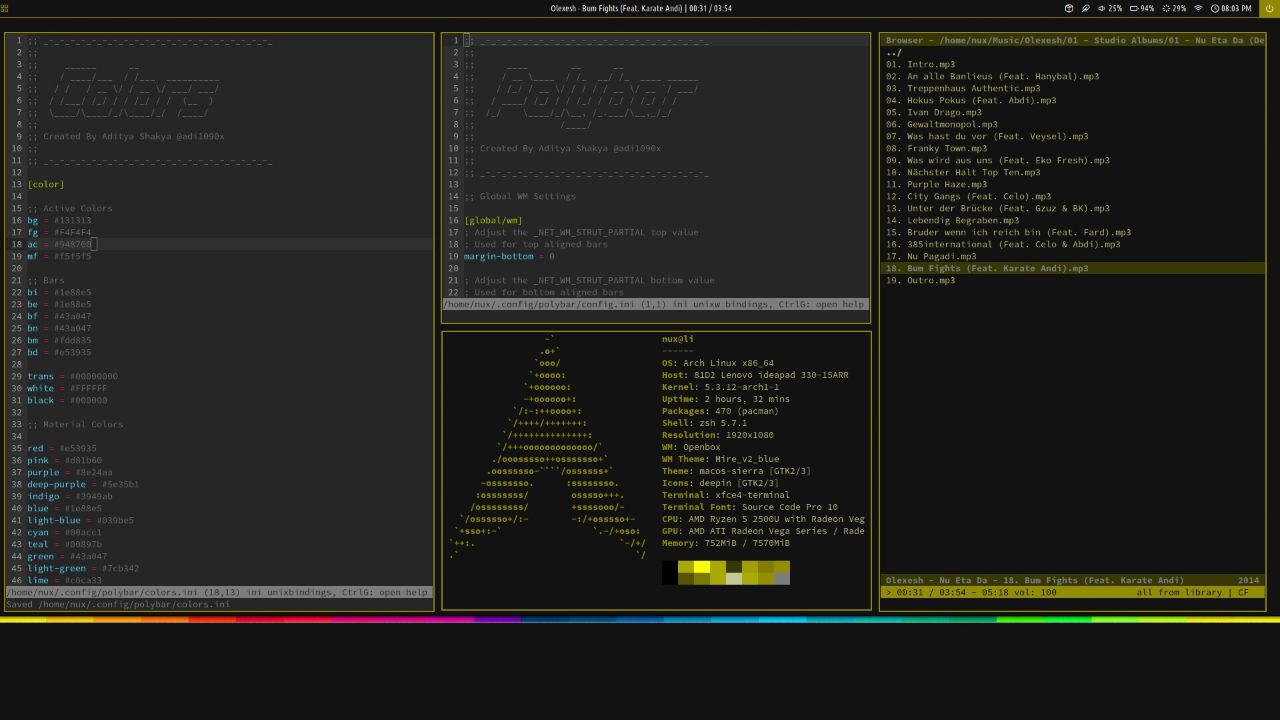Click colors.ini editor status bar
The image size is (1280, 720).
(x=219, y=592)
